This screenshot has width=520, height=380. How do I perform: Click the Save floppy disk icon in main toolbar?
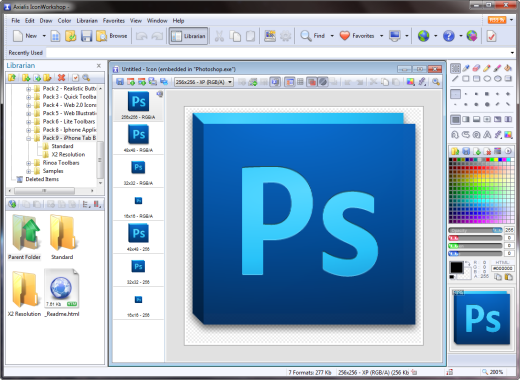[86, 36]
